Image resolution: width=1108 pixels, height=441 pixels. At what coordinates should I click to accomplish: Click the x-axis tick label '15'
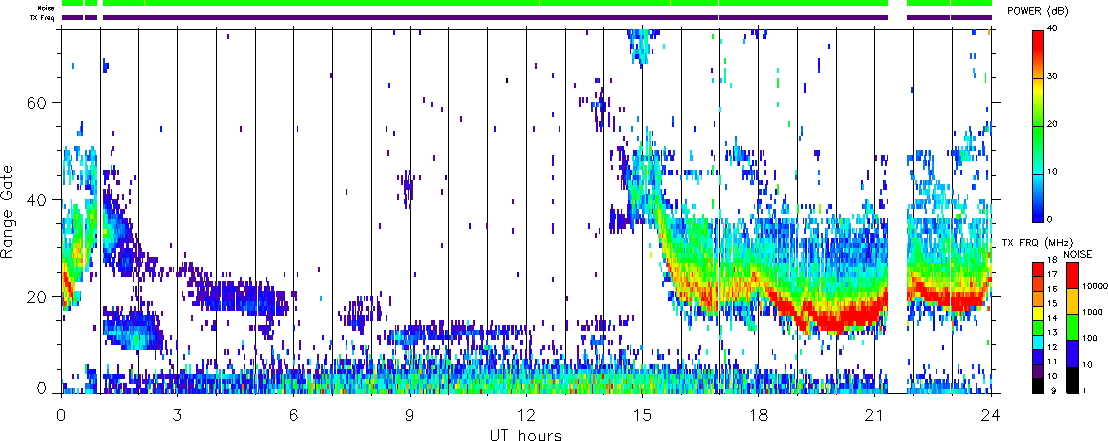click(x=642, y=413)
